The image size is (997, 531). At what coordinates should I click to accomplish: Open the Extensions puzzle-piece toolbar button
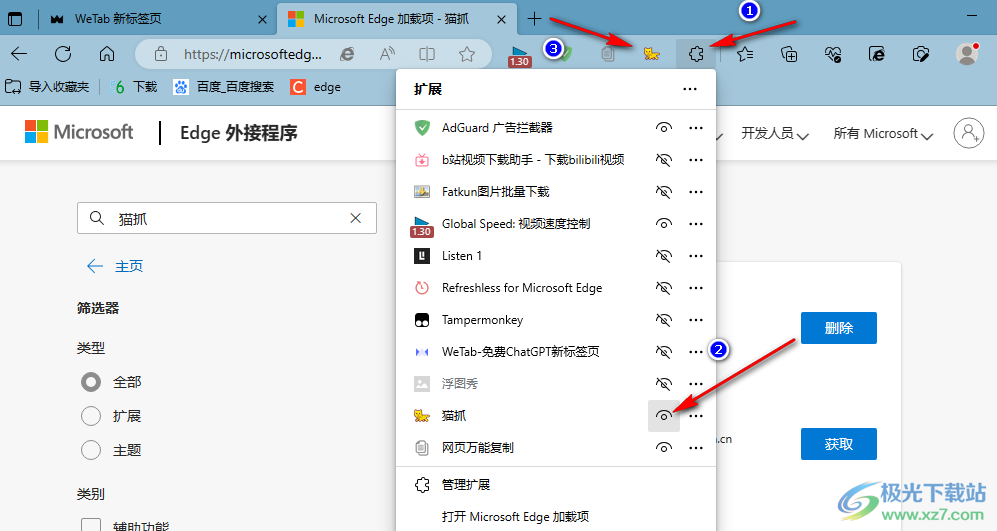click(696, 54)
